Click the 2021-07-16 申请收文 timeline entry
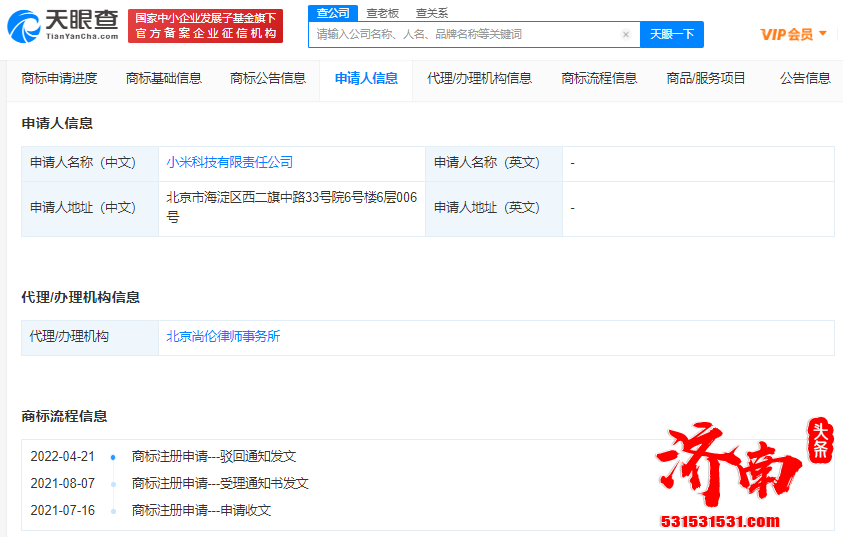843x537 pixels. [x=201, y=511]
